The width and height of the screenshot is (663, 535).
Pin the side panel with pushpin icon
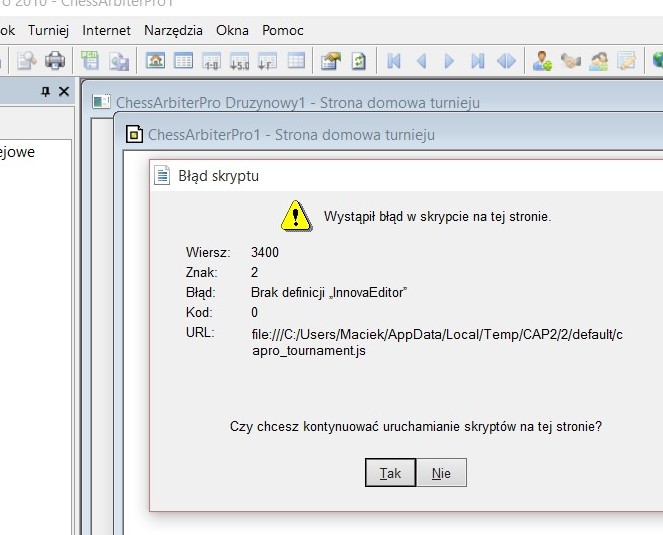(x=46, y=91)
